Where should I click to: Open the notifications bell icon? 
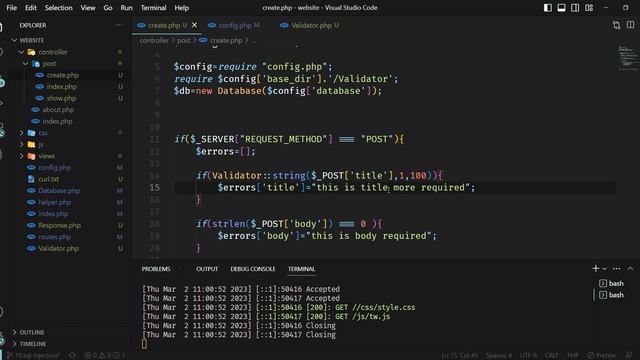(629, 356)
